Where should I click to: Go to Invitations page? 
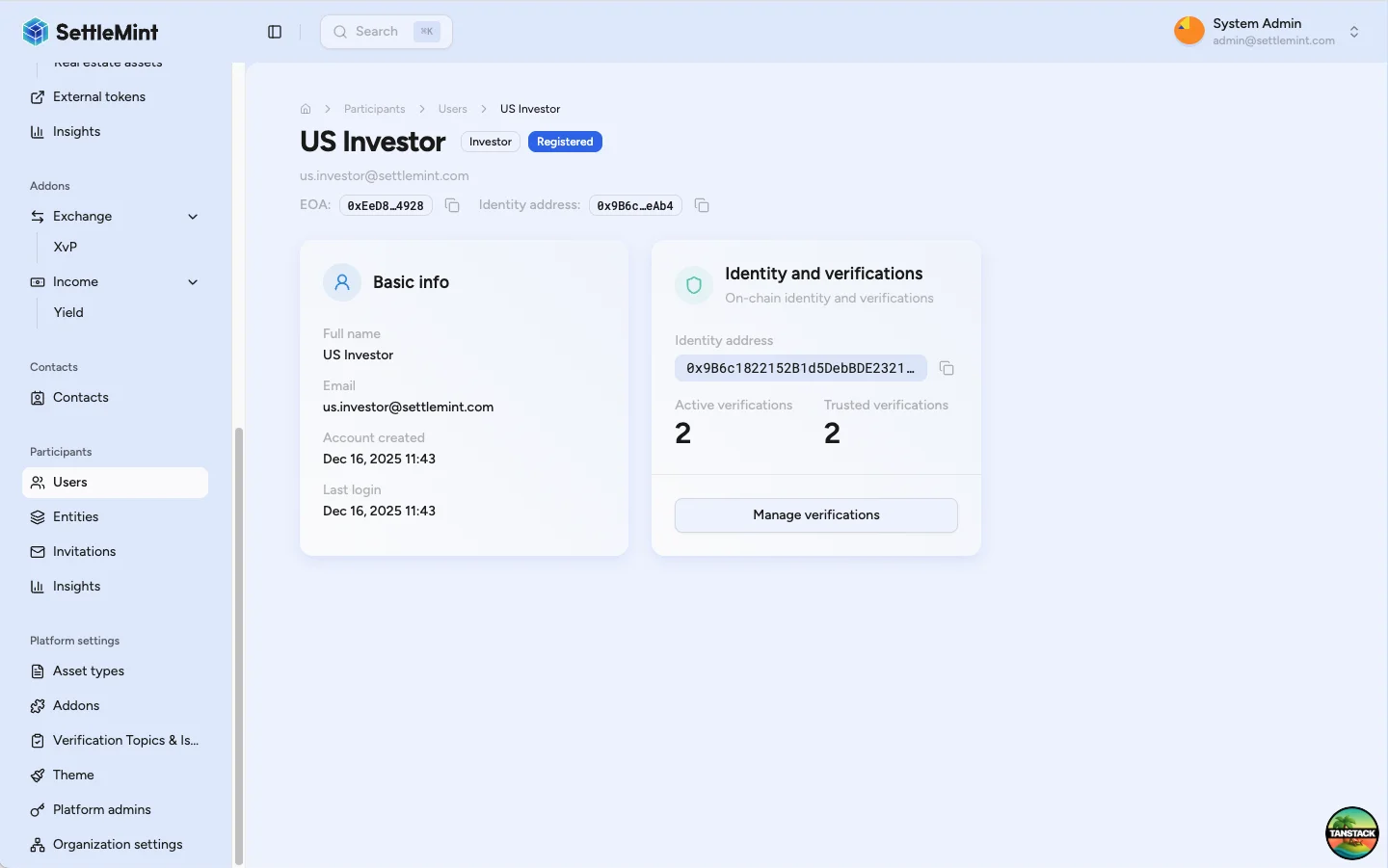coord(84,552)
